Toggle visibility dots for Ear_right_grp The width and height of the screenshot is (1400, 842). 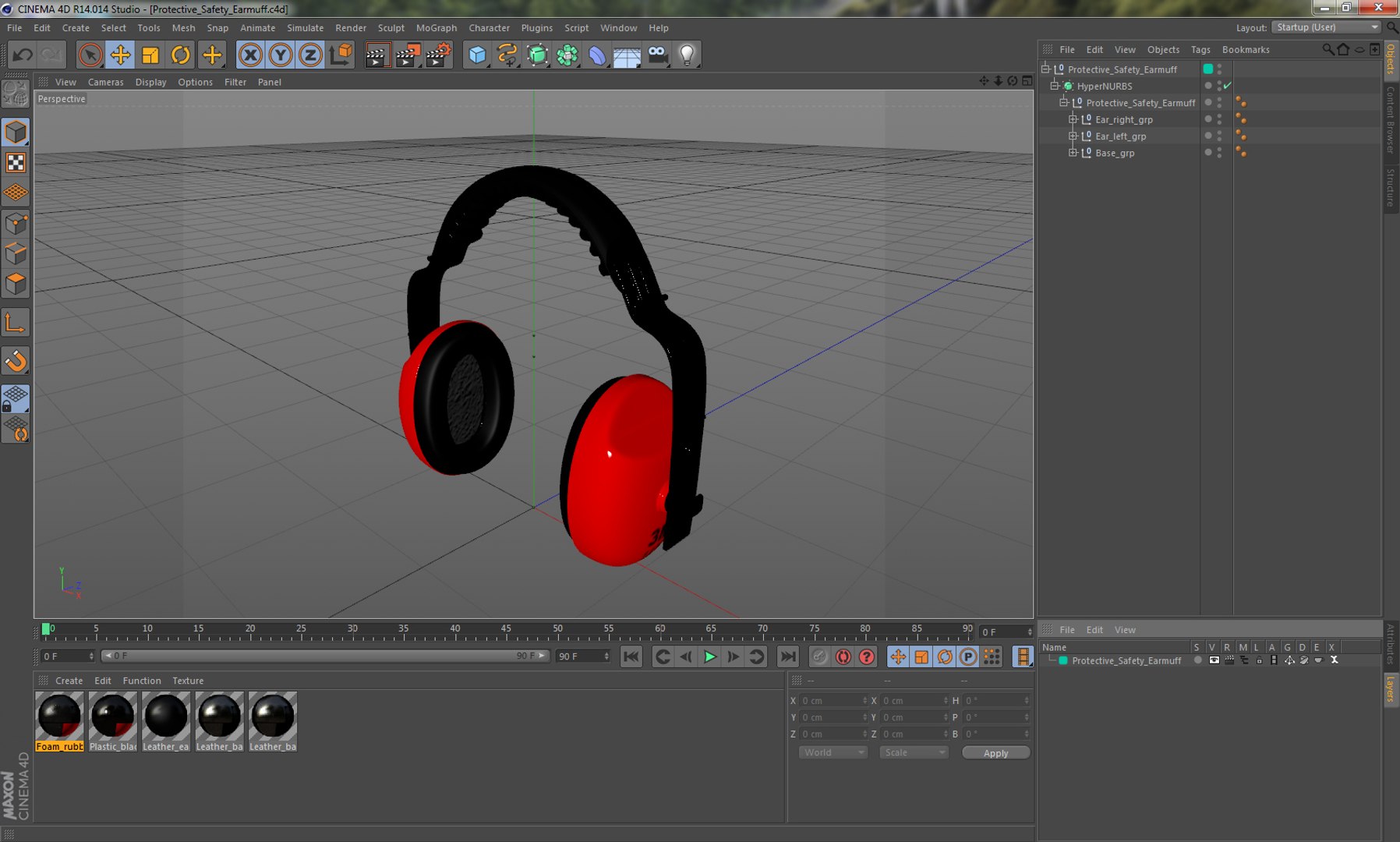[1219, 119]
